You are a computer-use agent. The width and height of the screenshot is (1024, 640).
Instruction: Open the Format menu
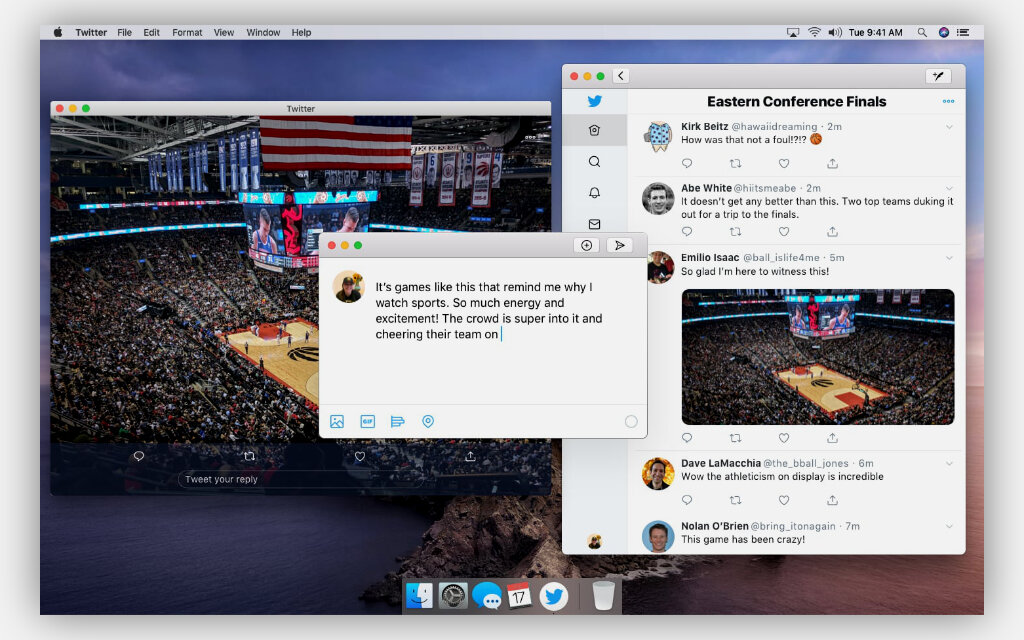pos(187,32)
